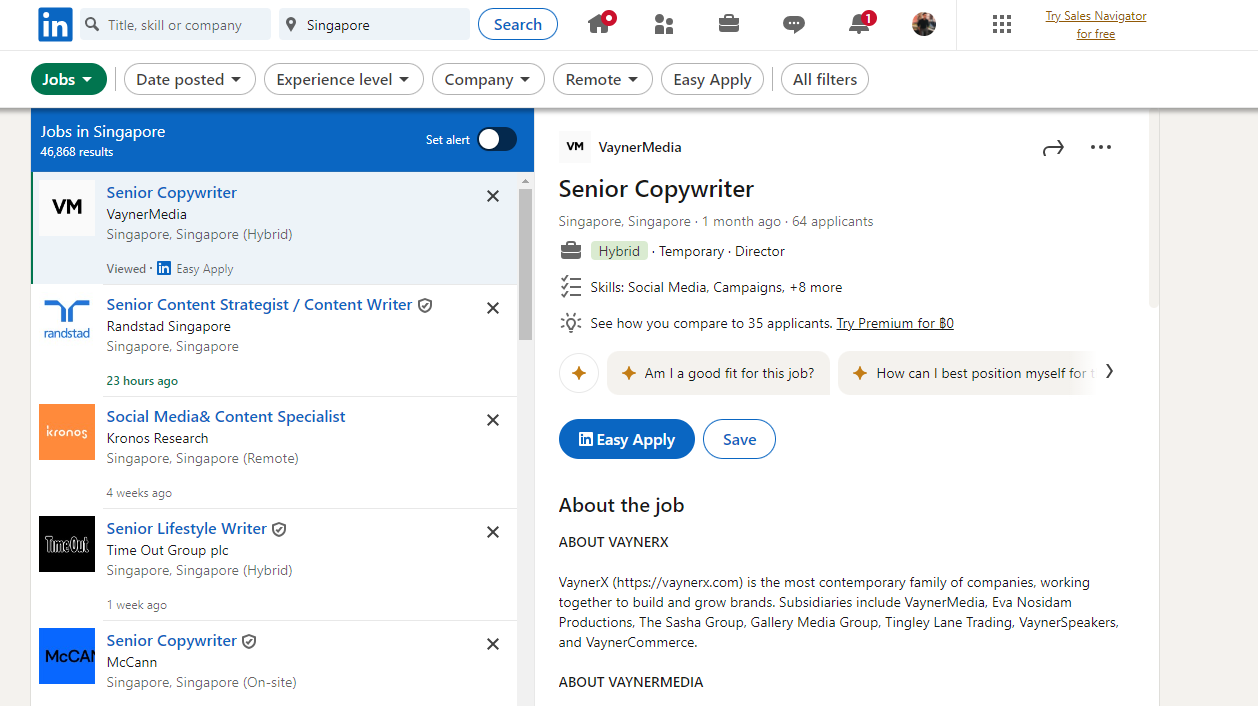The height and width of the screenshot is (706, 1258).
Task: Open All filters
Action: 825,79
